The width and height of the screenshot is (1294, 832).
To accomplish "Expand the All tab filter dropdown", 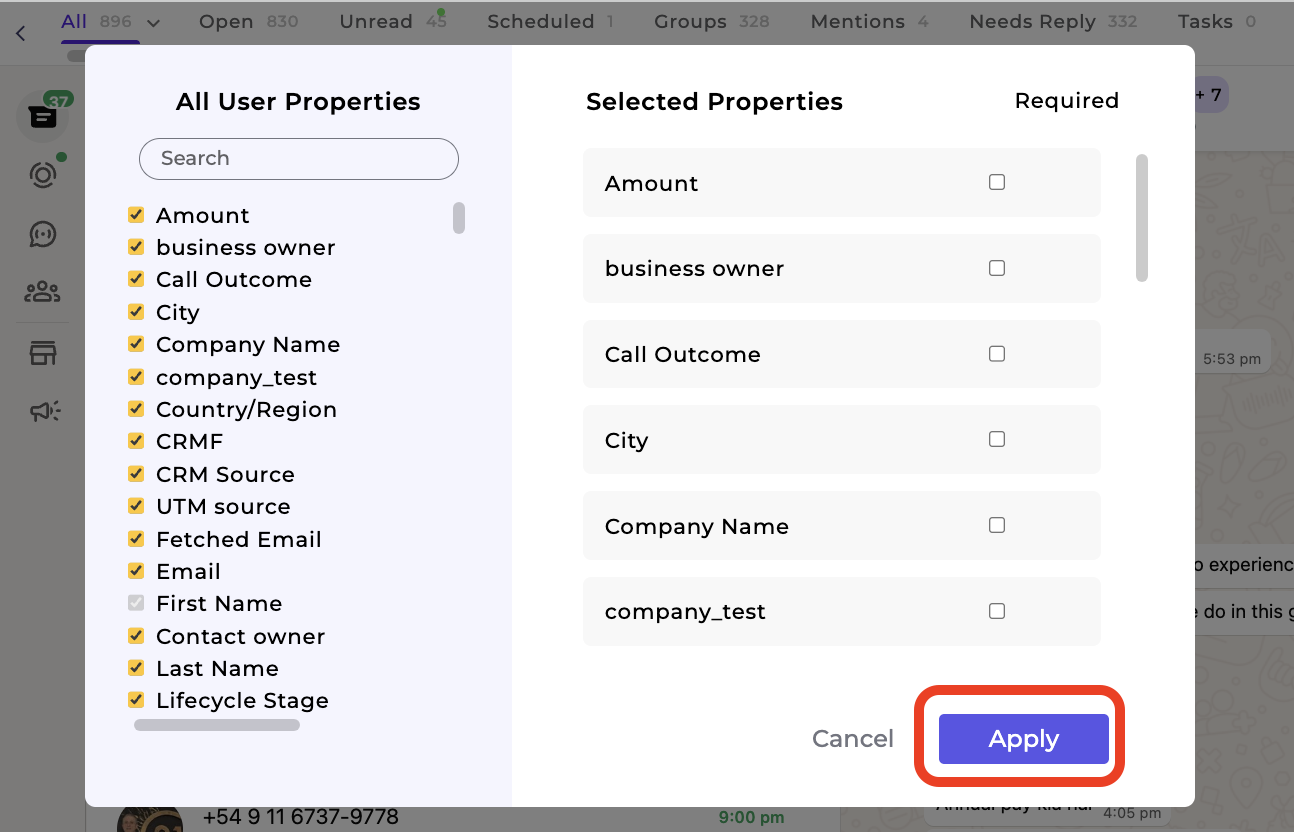I will pos(152,20).
